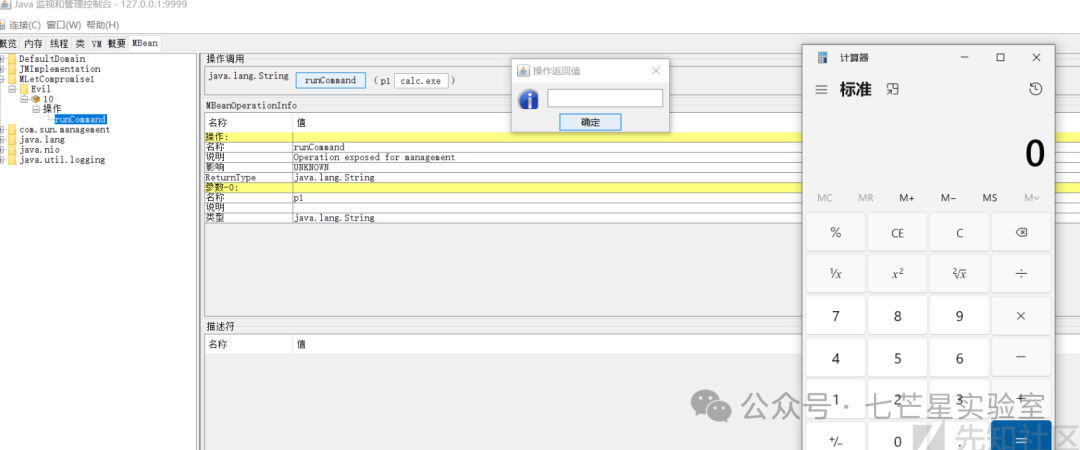1080x450 pixels.
Task: Select the java.lang tree item
Action: (x=42, y=139)
